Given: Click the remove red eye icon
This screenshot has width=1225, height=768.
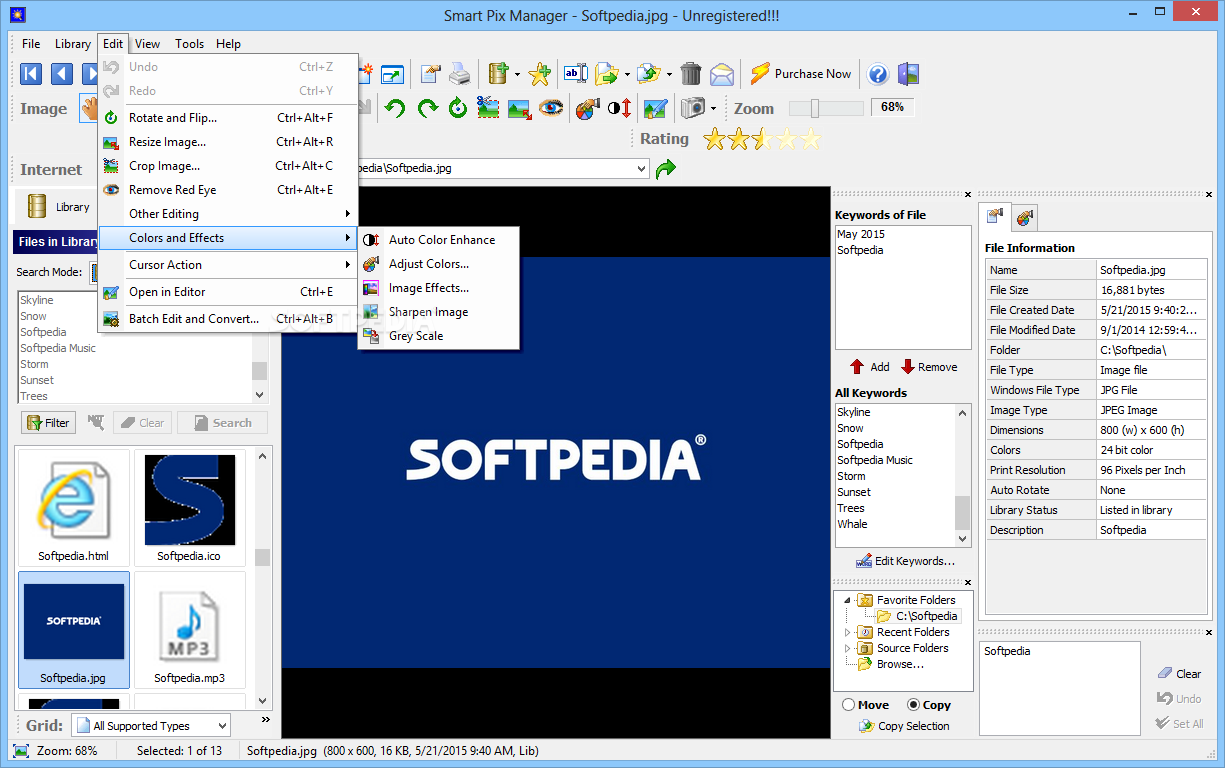Looking at the screenshot, I should tap(551, 108).
